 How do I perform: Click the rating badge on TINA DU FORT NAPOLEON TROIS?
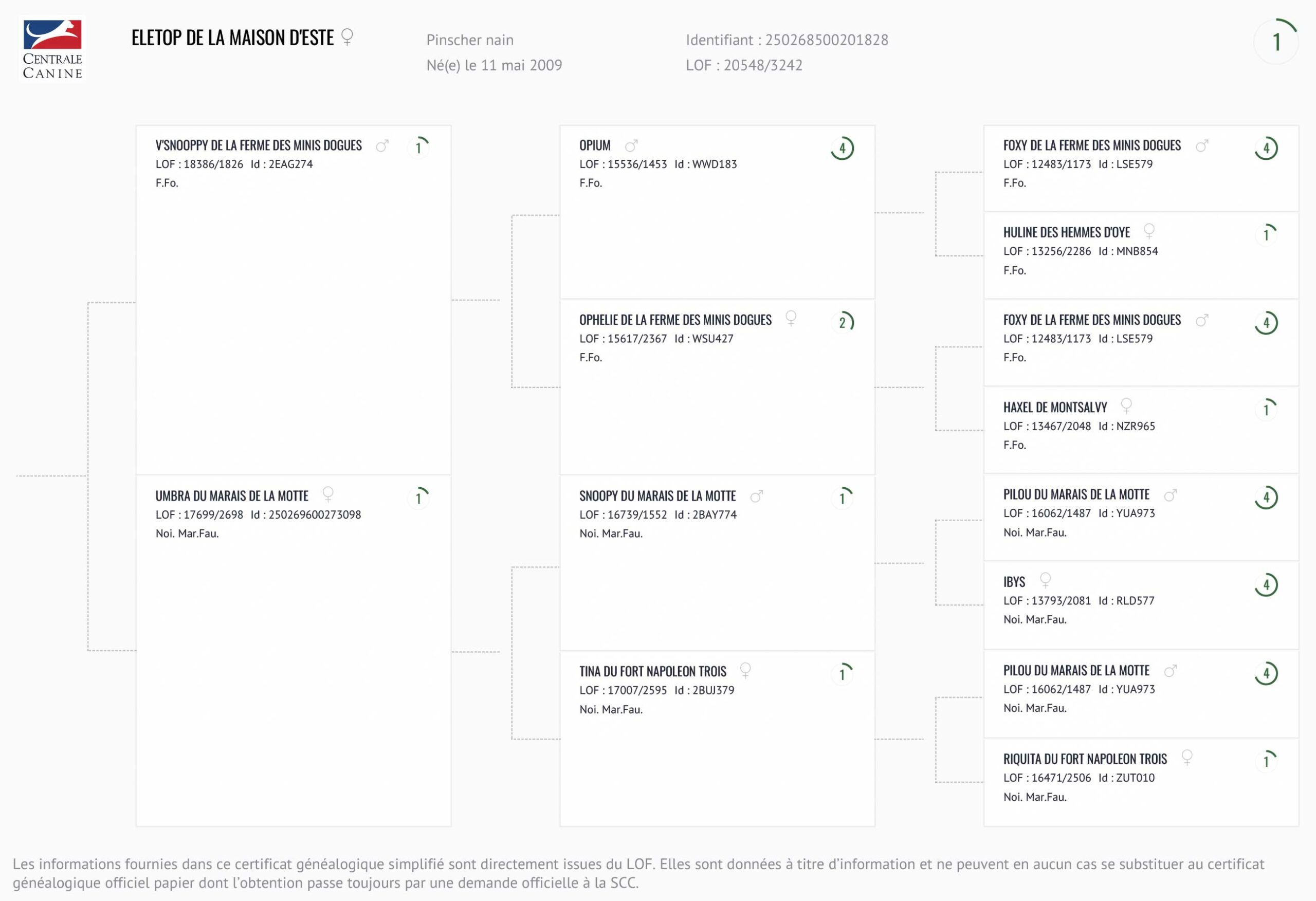click(842, 673)
